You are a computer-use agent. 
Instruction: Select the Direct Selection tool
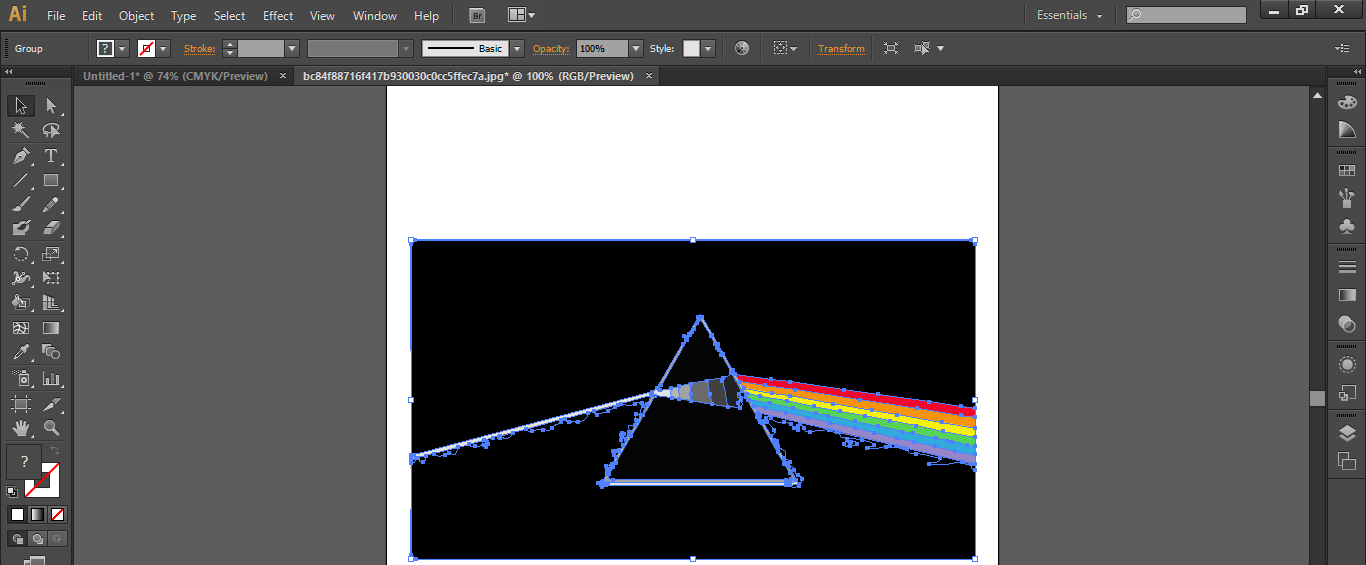tap(51, 106)
